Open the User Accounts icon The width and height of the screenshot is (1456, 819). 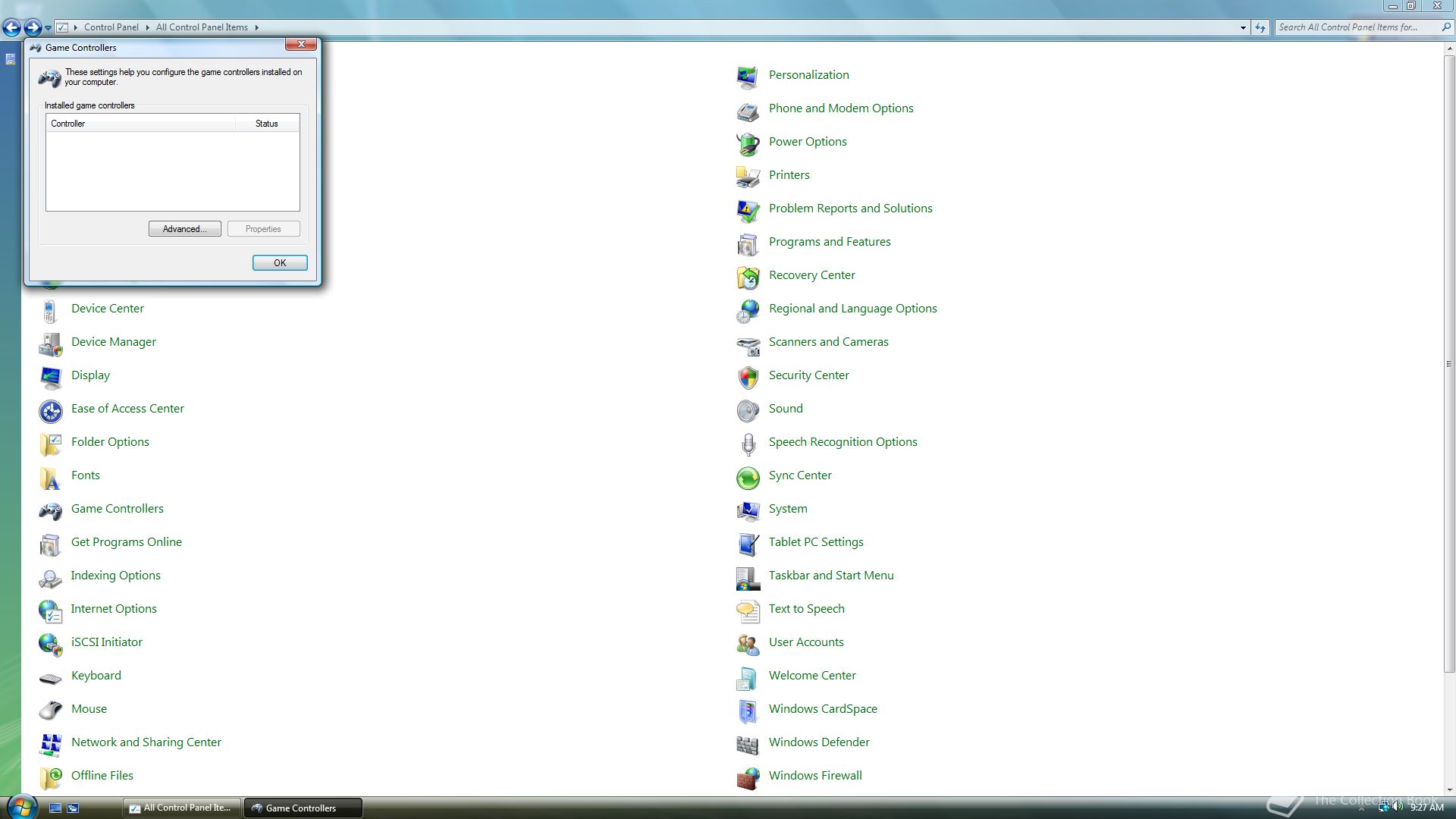[x=748, y=643]
